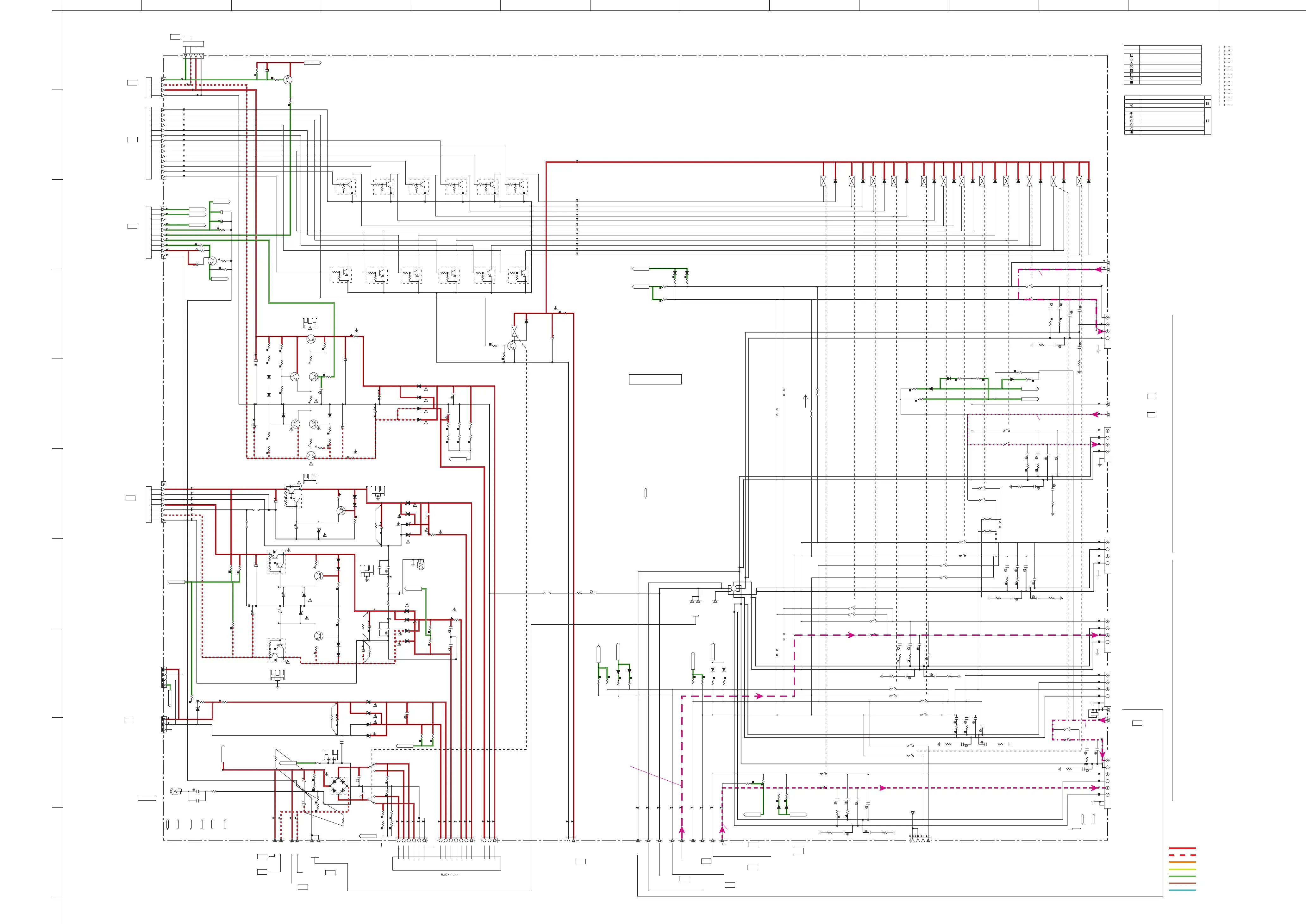Screen dimensions: 1306x924
Task: Click the black filled square legend symbol
Action: tap(1132, 83)
